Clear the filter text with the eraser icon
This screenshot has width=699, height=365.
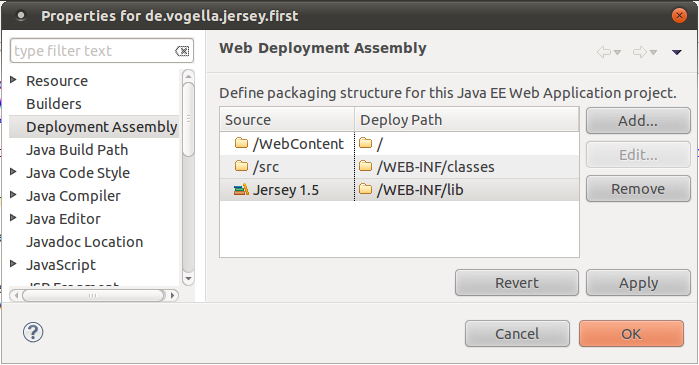182,51
